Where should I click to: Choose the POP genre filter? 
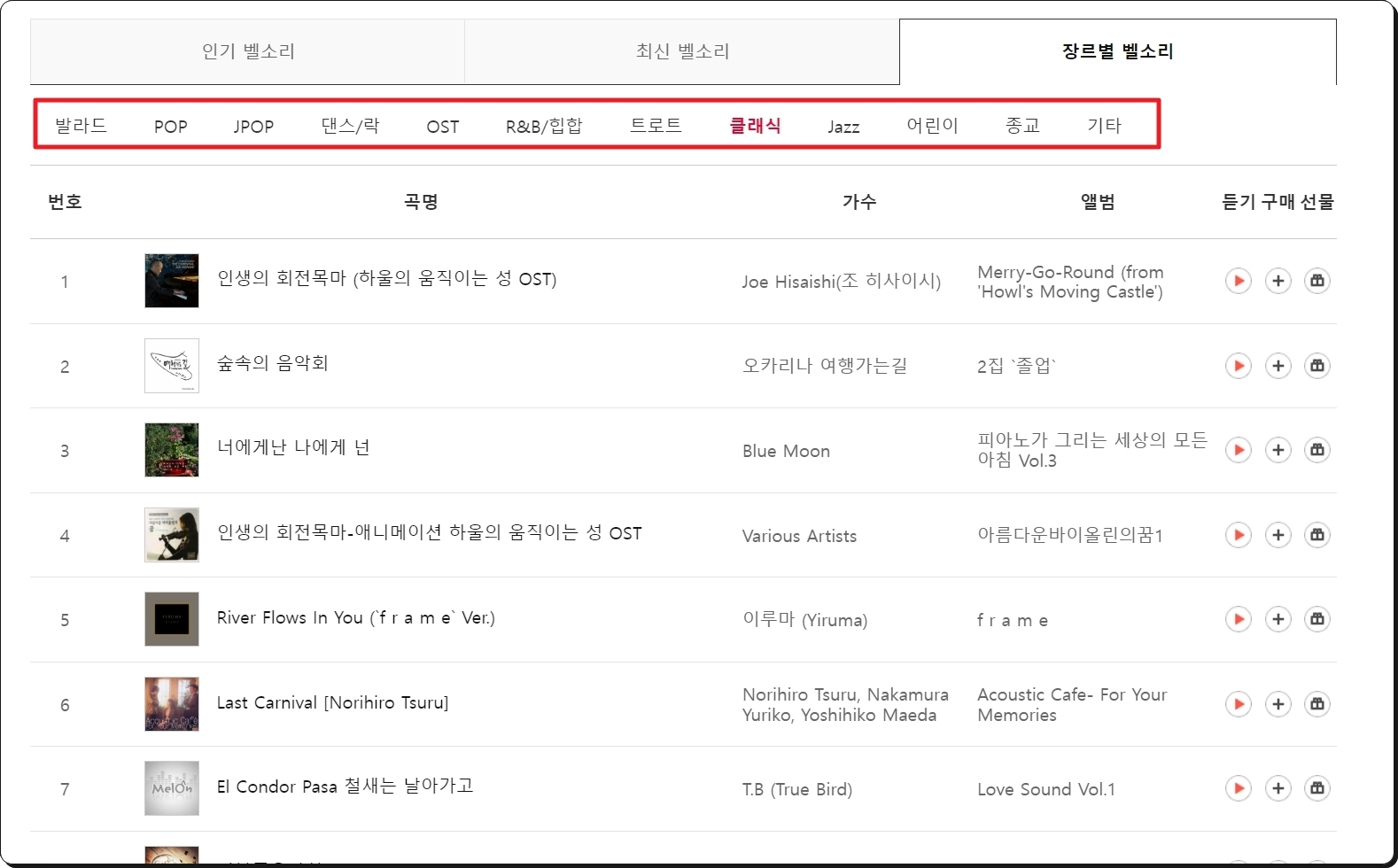pyautogui.click(x=170, y=127)
